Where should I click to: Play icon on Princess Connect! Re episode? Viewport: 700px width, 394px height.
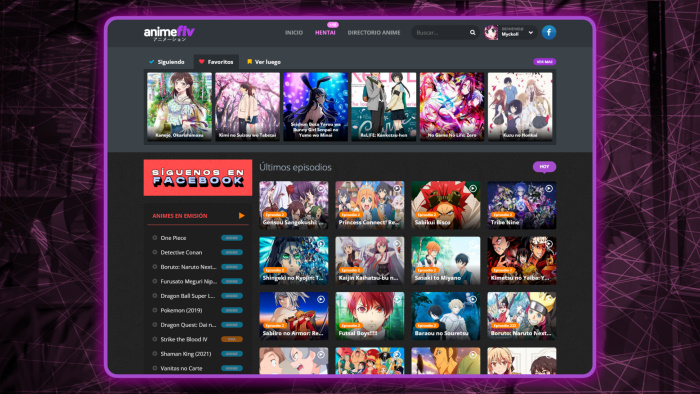[x=396, y=189]
